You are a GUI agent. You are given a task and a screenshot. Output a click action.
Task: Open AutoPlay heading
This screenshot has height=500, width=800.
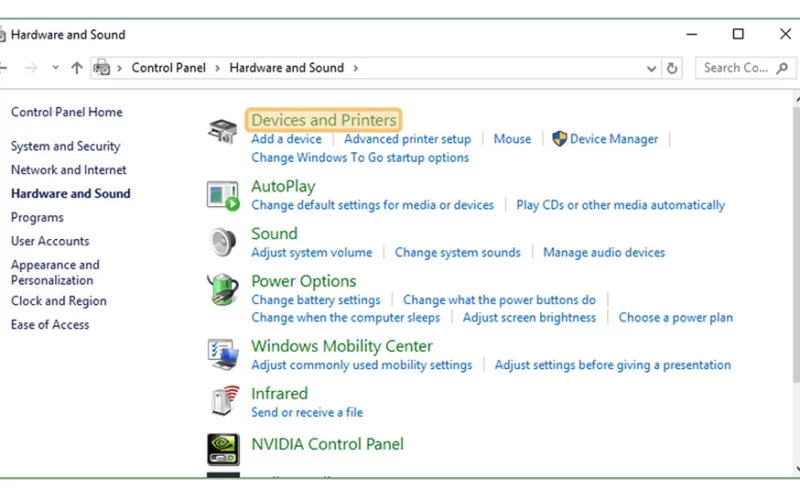tap(283, 187)
